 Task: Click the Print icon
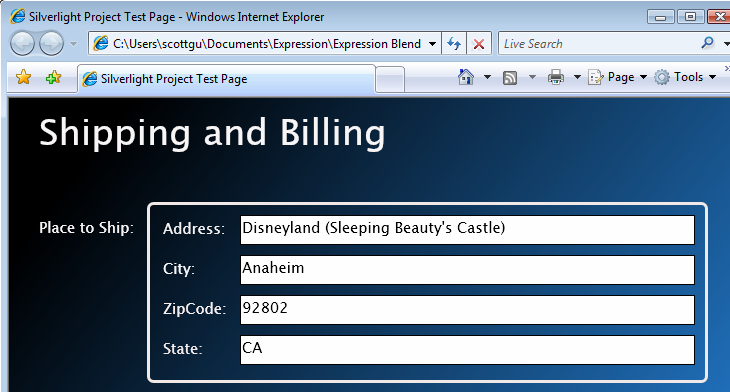[556, 77]
